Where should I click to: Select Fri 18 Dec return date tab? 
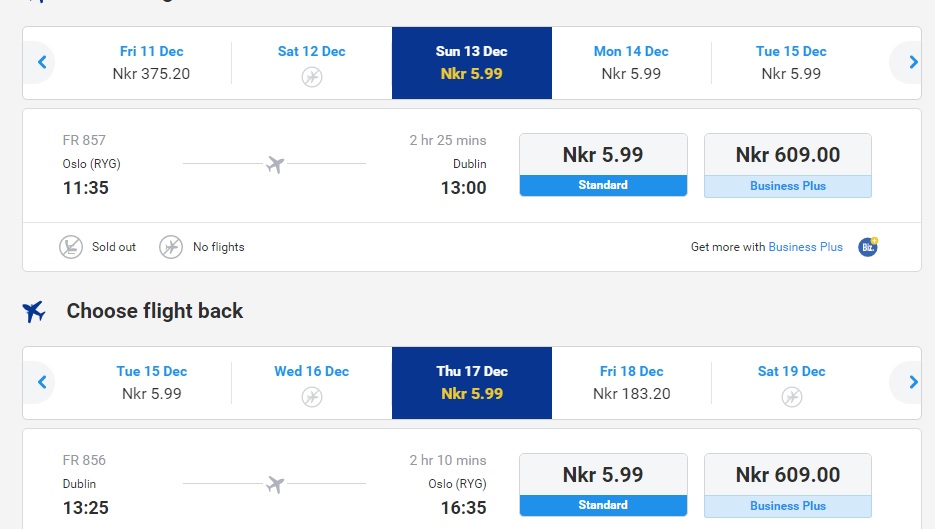(x=631, y=382)
